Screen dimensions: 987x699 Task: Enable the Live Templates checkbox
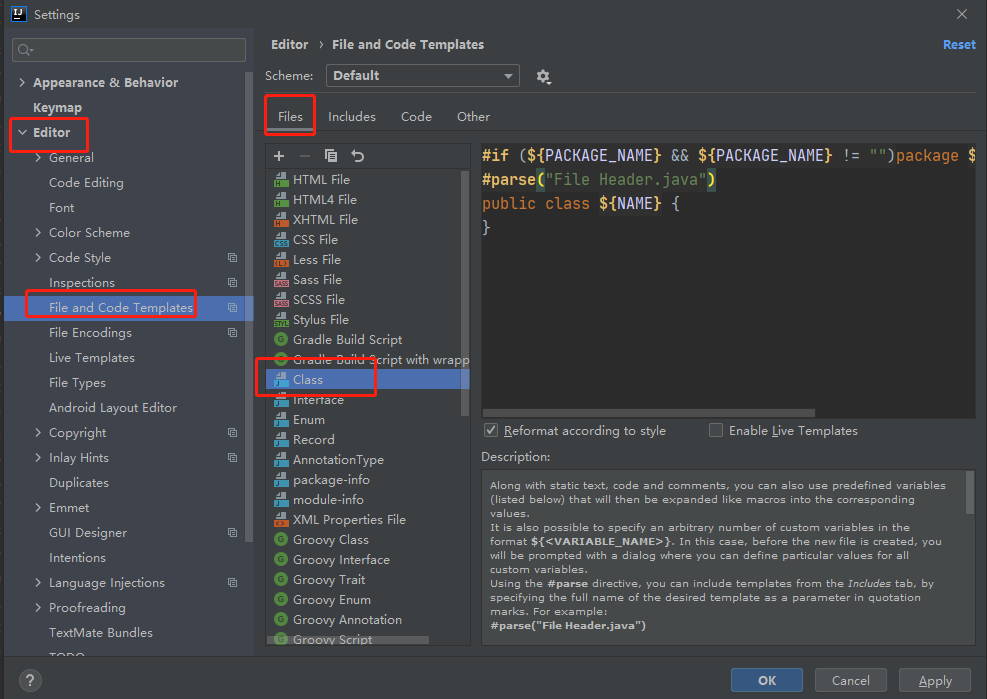pos(716,430)
